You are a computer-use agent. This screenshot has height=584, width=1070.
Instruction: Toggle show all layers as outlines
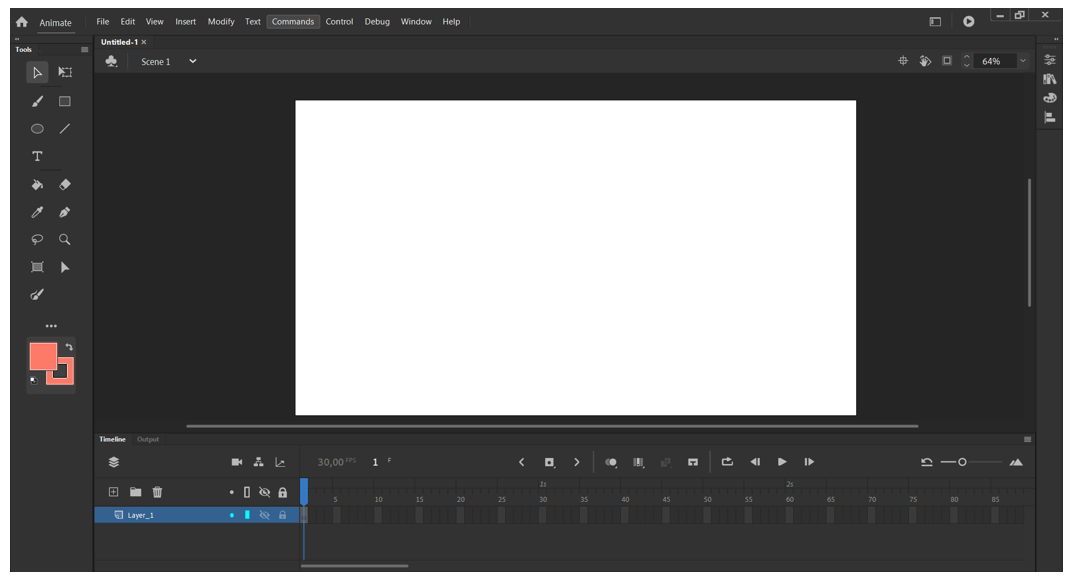[x=247, y=492]
